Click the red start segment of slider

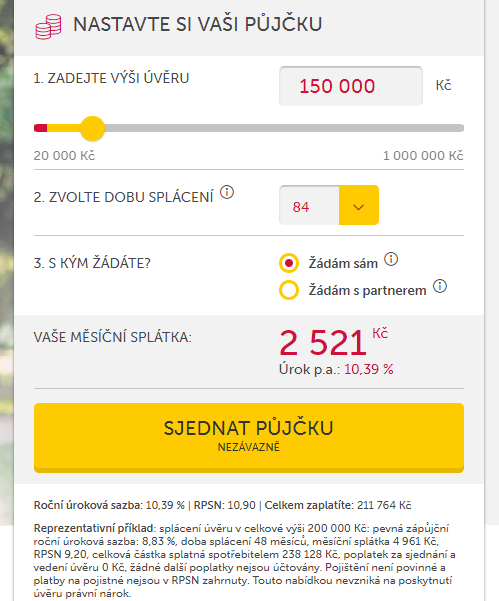41,128
